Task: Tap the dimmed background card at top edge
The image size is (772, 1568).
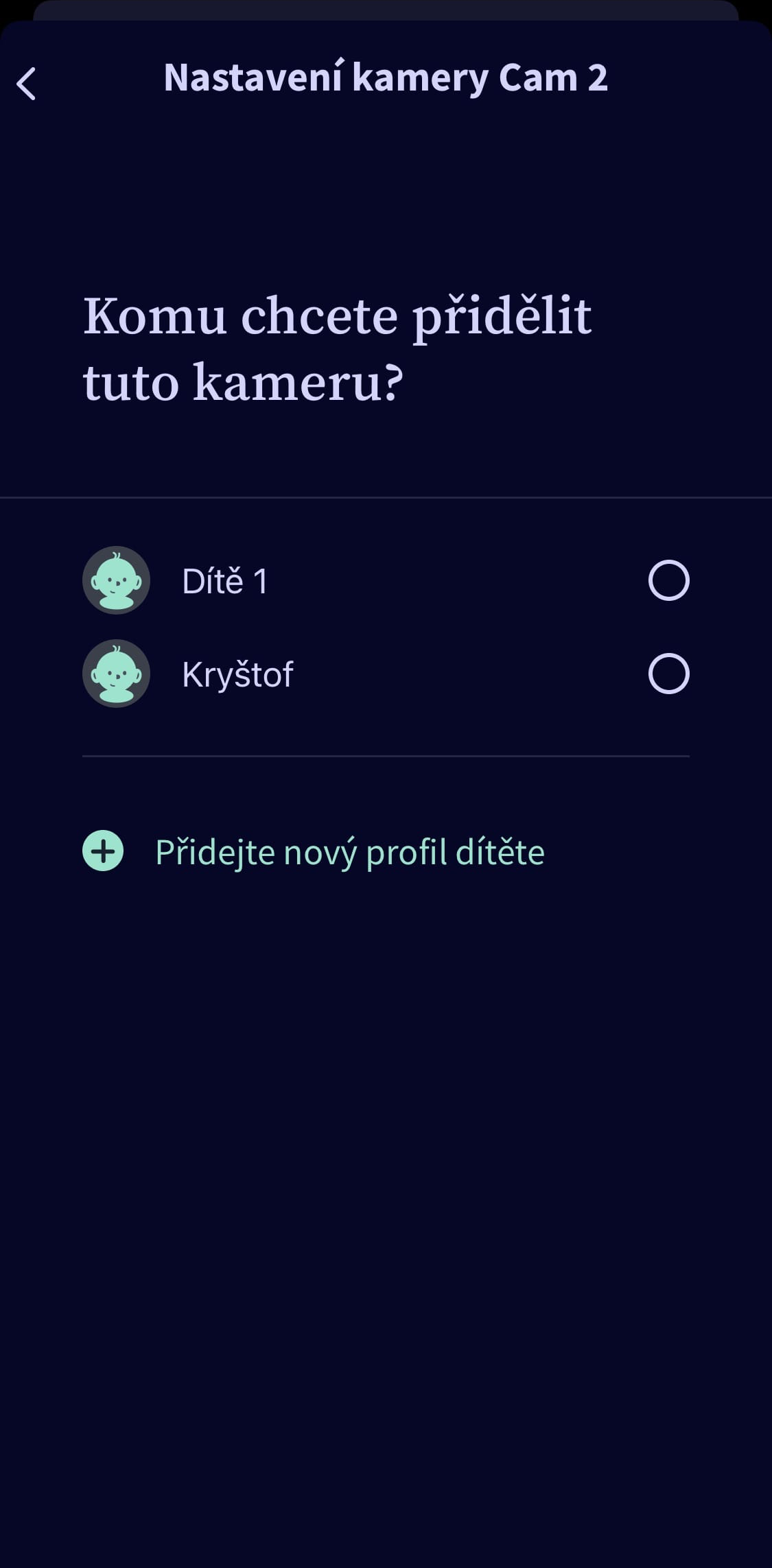Action: pos(386,10)
